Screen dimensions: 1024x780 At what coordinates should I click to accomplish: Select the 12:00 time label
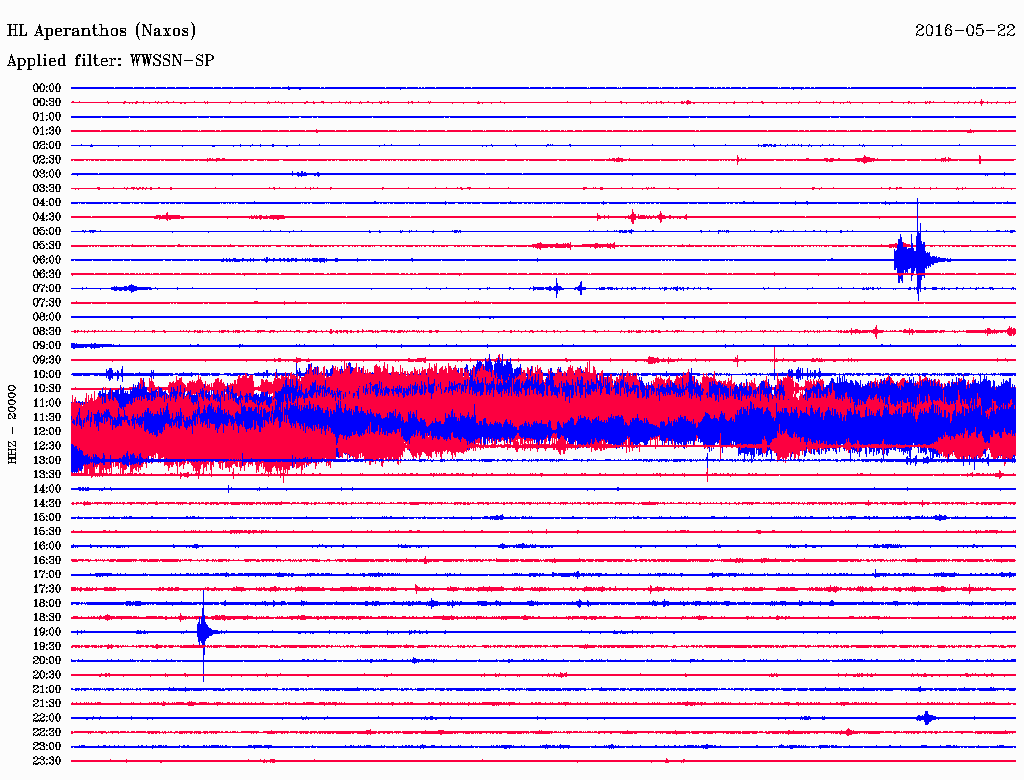(47, 431)
